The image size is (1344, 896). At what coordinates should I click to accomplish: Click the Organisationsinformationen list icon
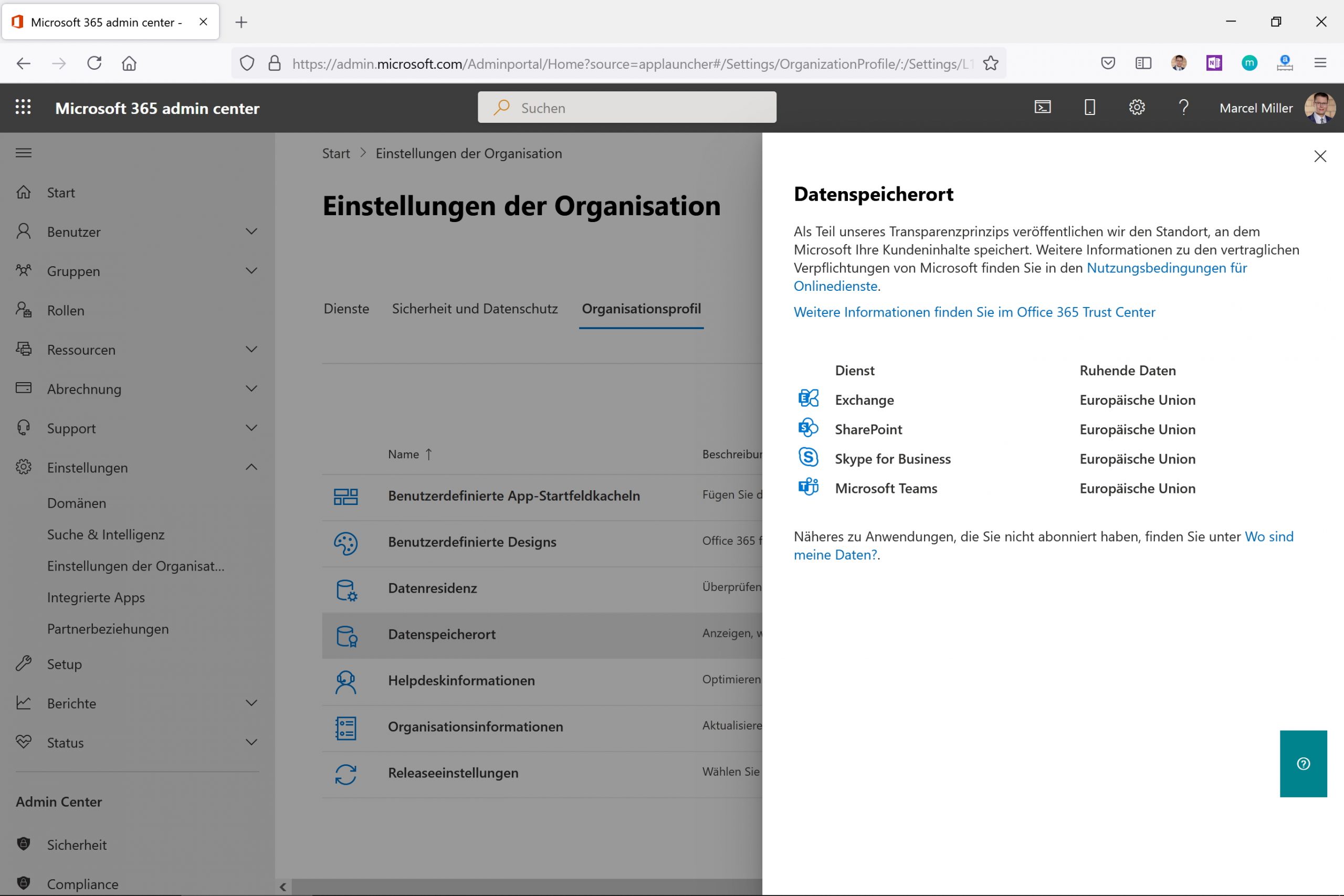tap(346, 728)
